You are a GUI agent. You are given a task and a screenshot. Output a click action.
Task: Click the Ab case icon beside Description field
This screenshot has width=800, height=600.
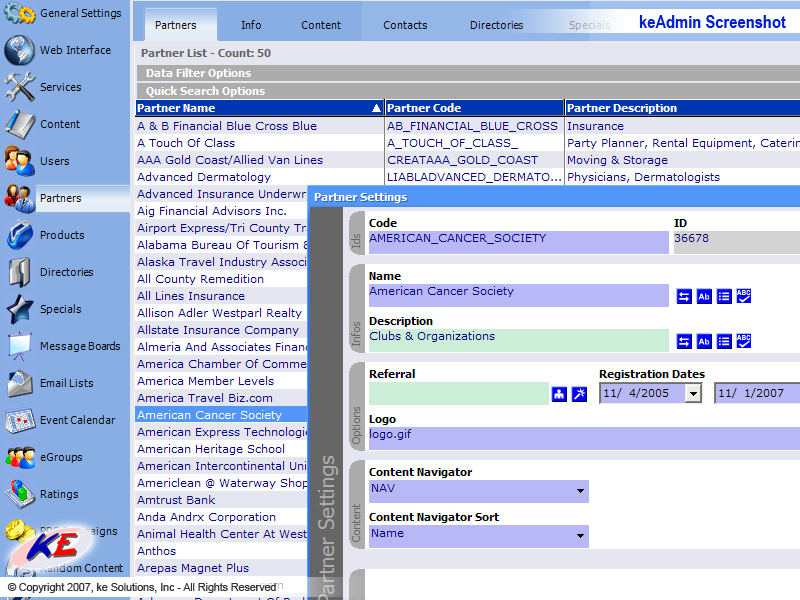pos(704,341)
